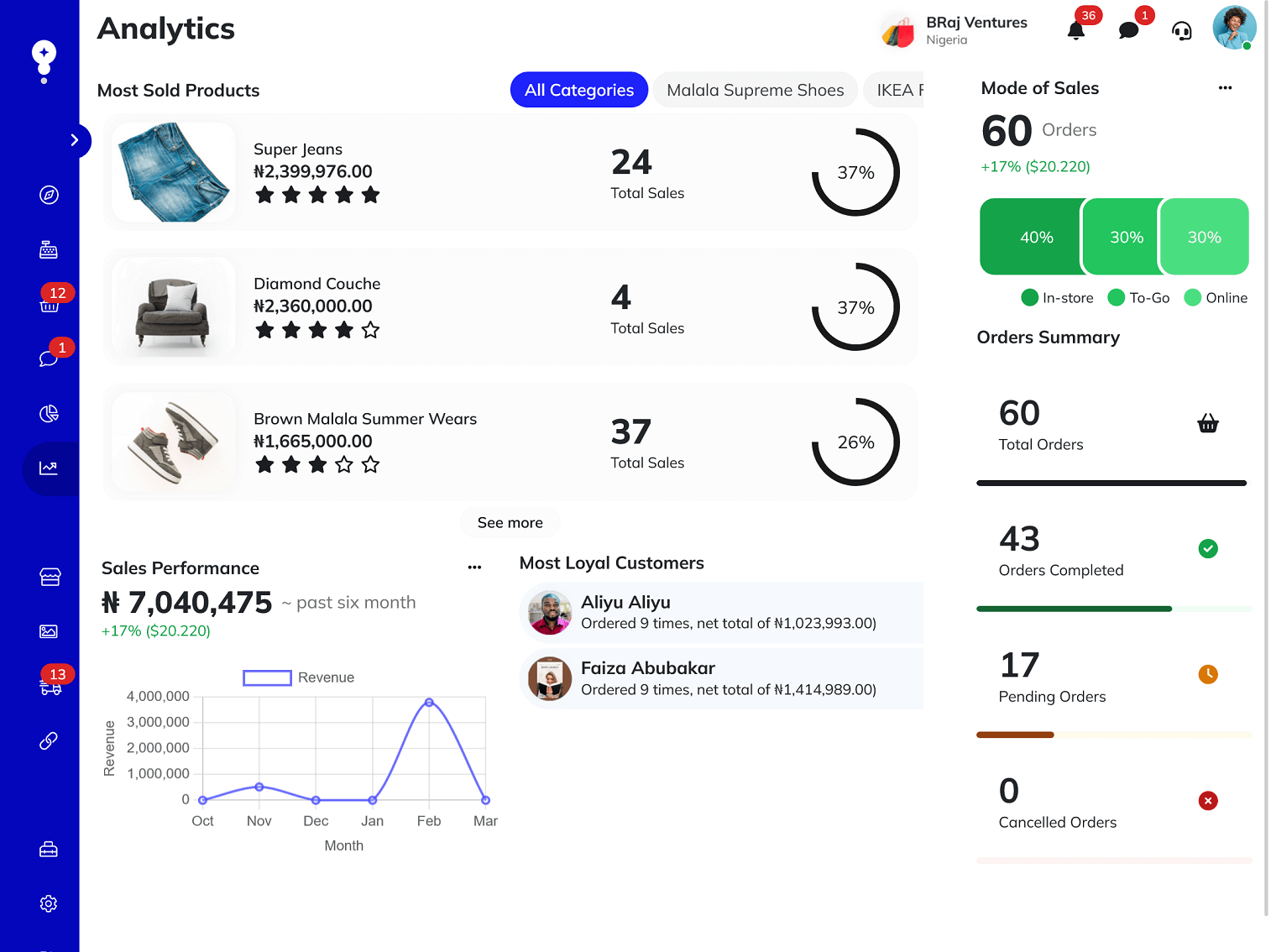Open Mode of Sales options via ellipsis
This screenshot has width=1271, height=952.
pyautogui.click(x=1225, y=87)
